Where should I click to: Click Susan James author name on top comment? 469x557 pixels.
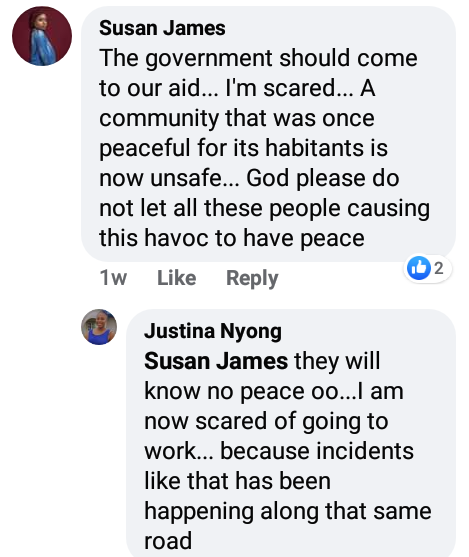[162, 28]
